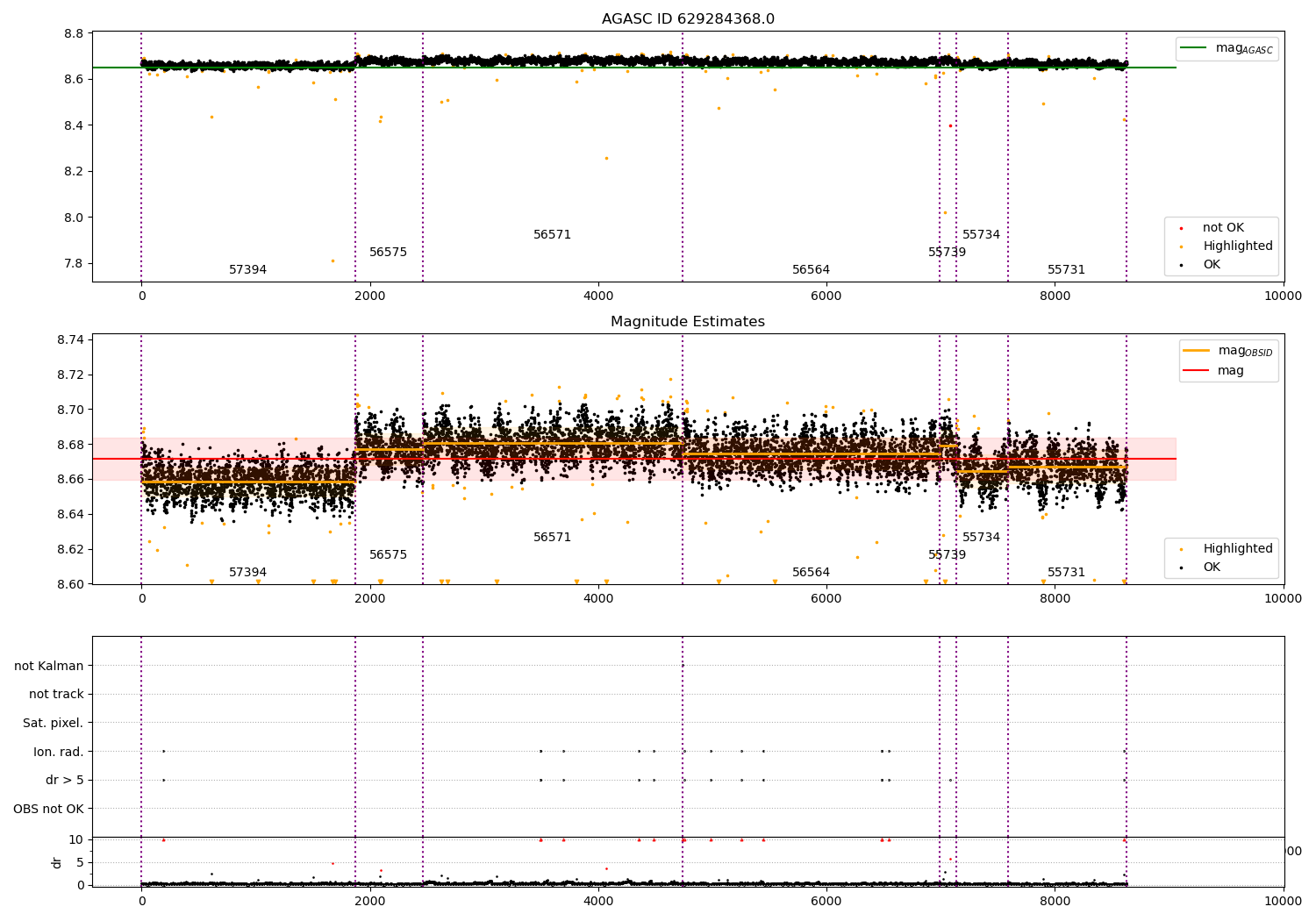Image resolution: width=1316 pixels, height=921 pixels.
Task: Click OBSID label 56575 in top plot
Action: [388, 253]
